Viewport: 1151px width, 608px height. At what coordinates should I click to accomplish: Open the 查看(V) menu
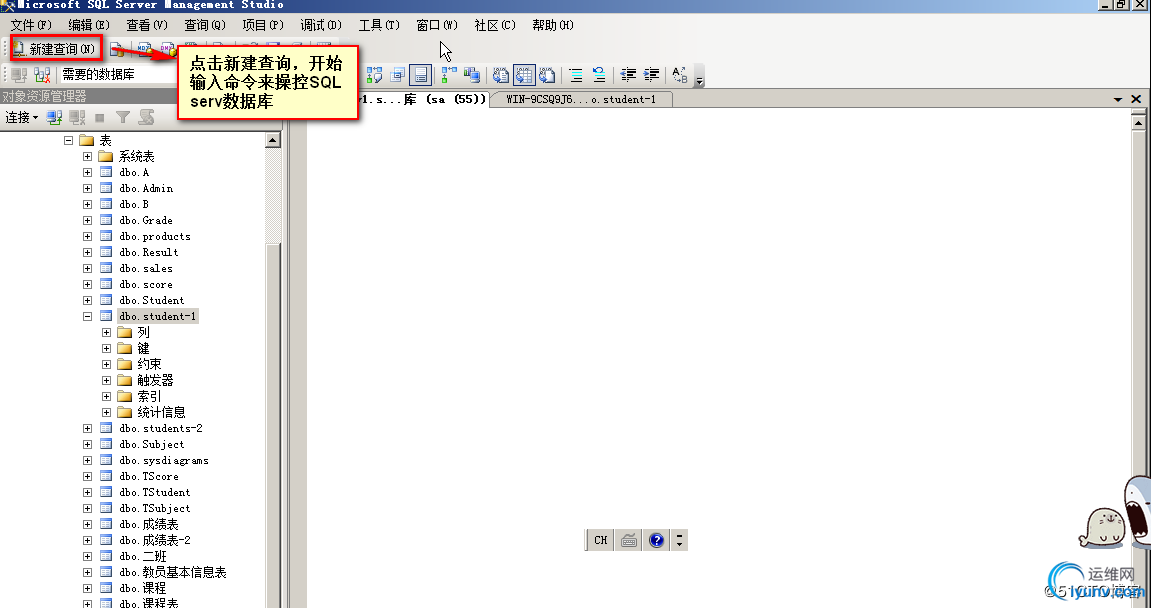tap(147, 25)
